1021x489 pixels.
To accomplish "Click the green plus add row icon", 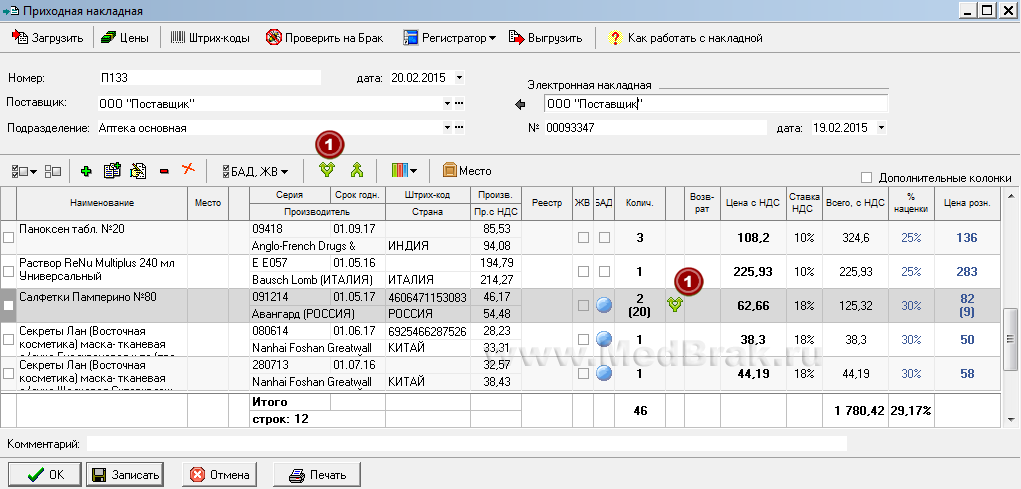I will [x=86, y=171].
